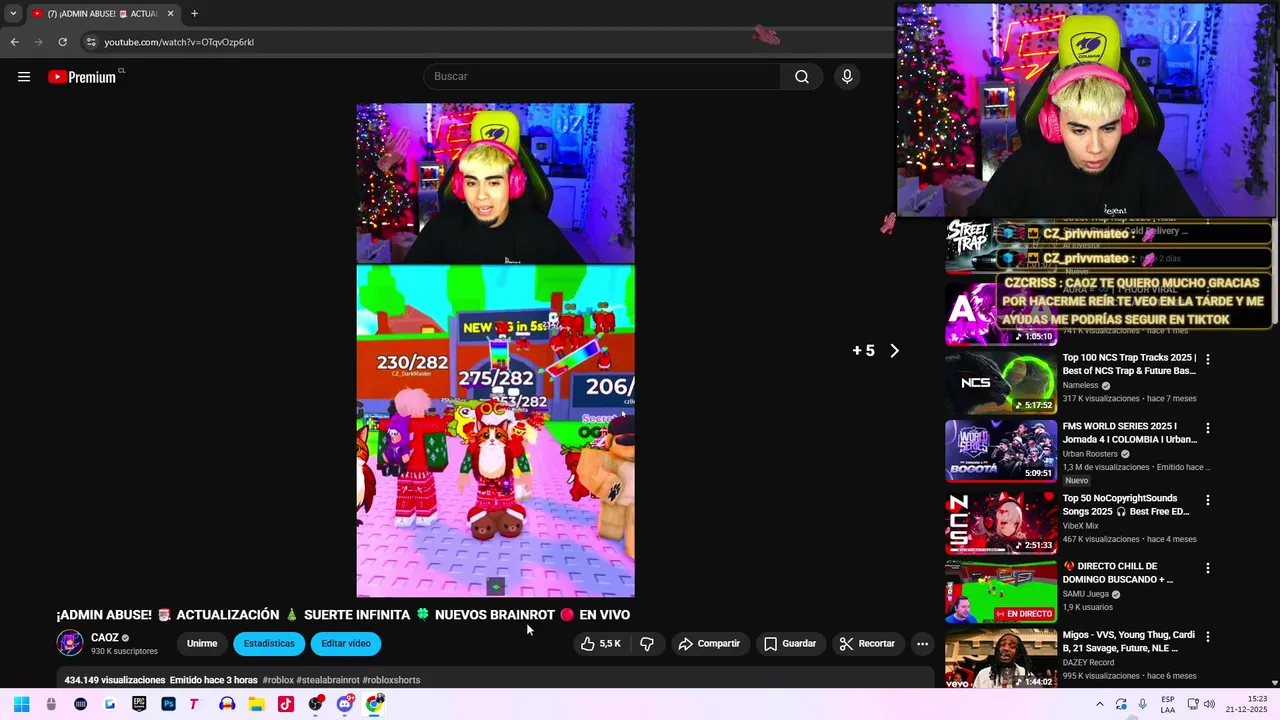Click the #stealabrainrot hashtag
Screen dimensions: 1280x720
(x=328, y=680)
